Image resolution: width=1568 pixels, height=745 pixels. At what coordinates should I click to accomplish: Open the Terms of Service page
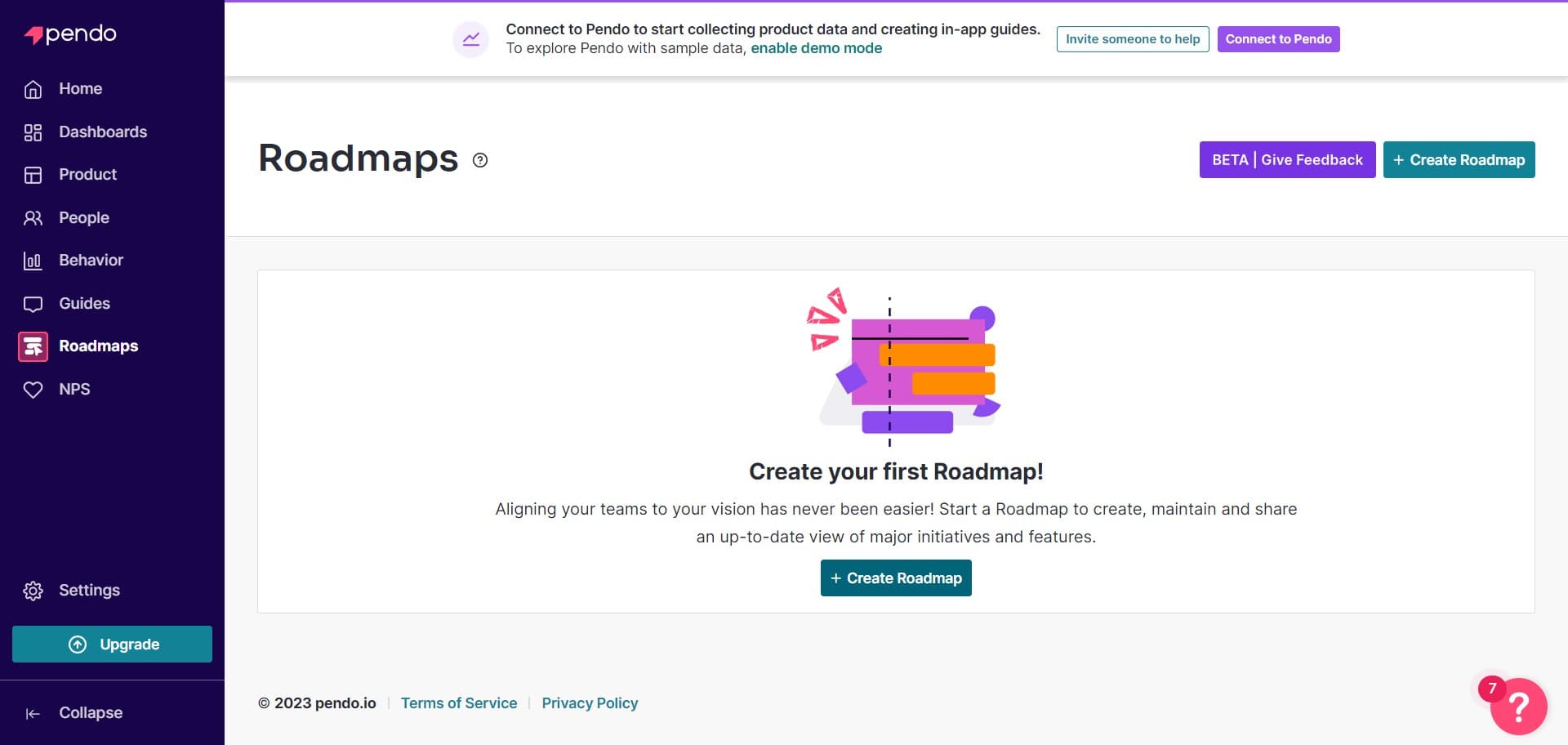(x=459, y=703)
